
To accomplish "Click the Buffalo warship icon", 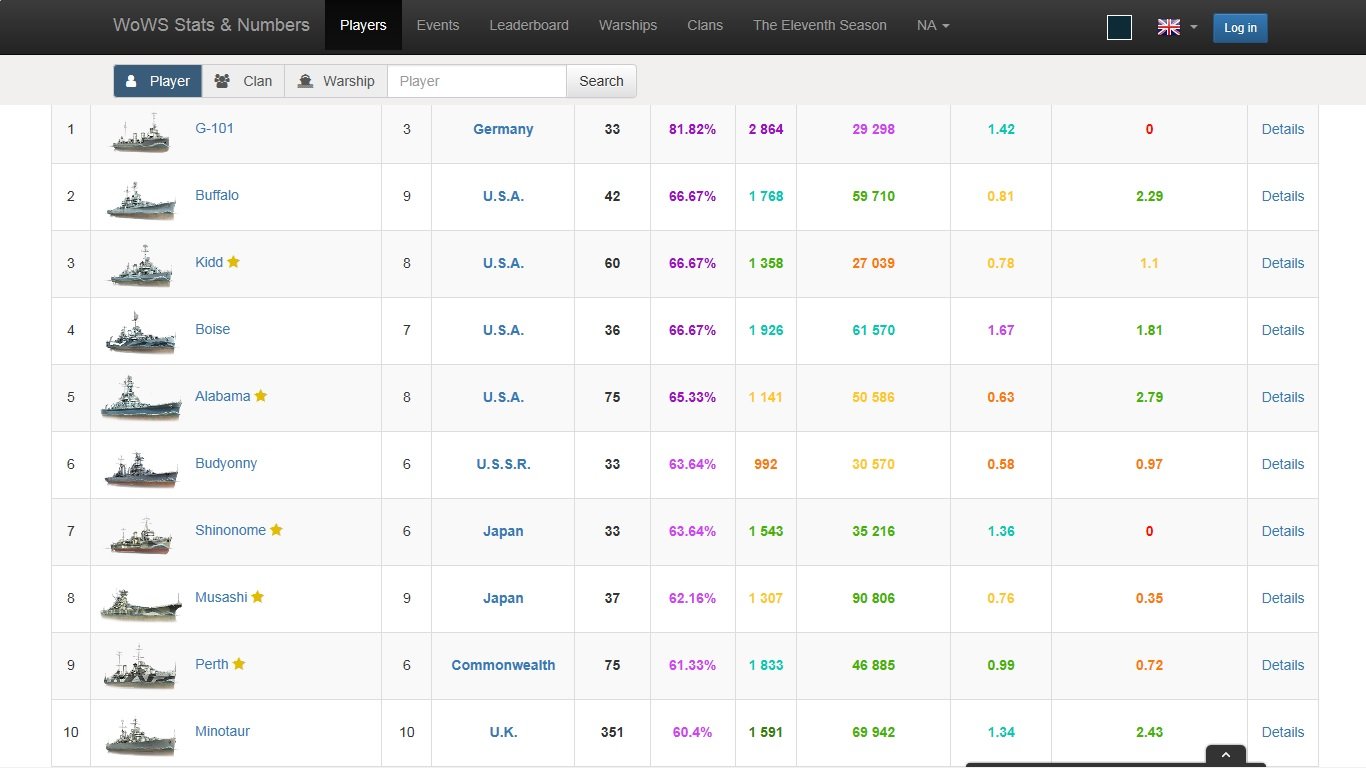I will click(x=141, y=199).
